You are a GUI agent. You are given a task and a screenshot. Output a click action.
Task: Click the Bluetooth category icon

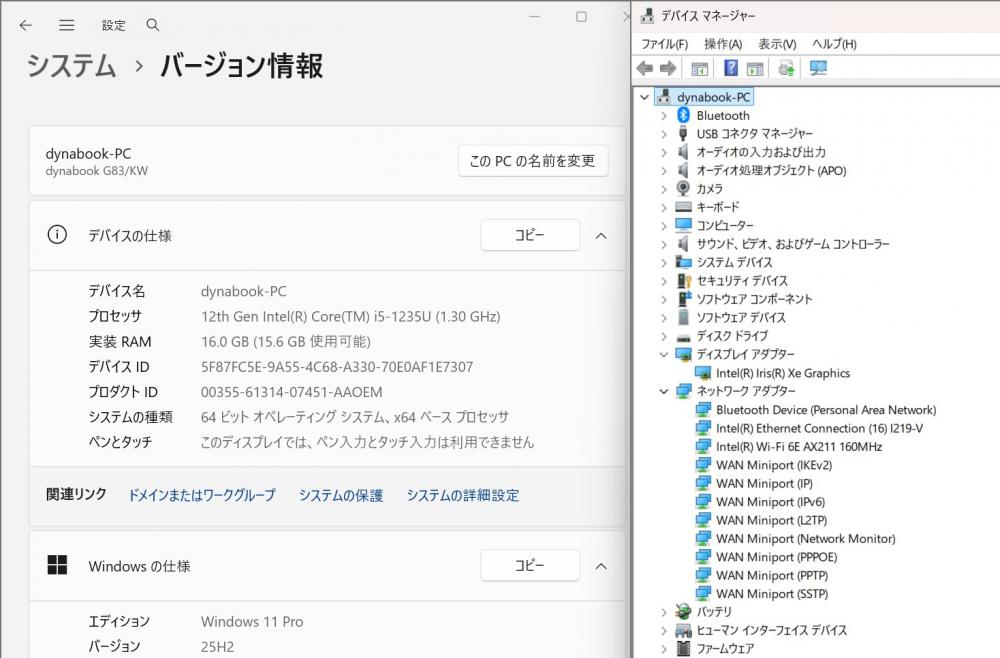[684, 115]
